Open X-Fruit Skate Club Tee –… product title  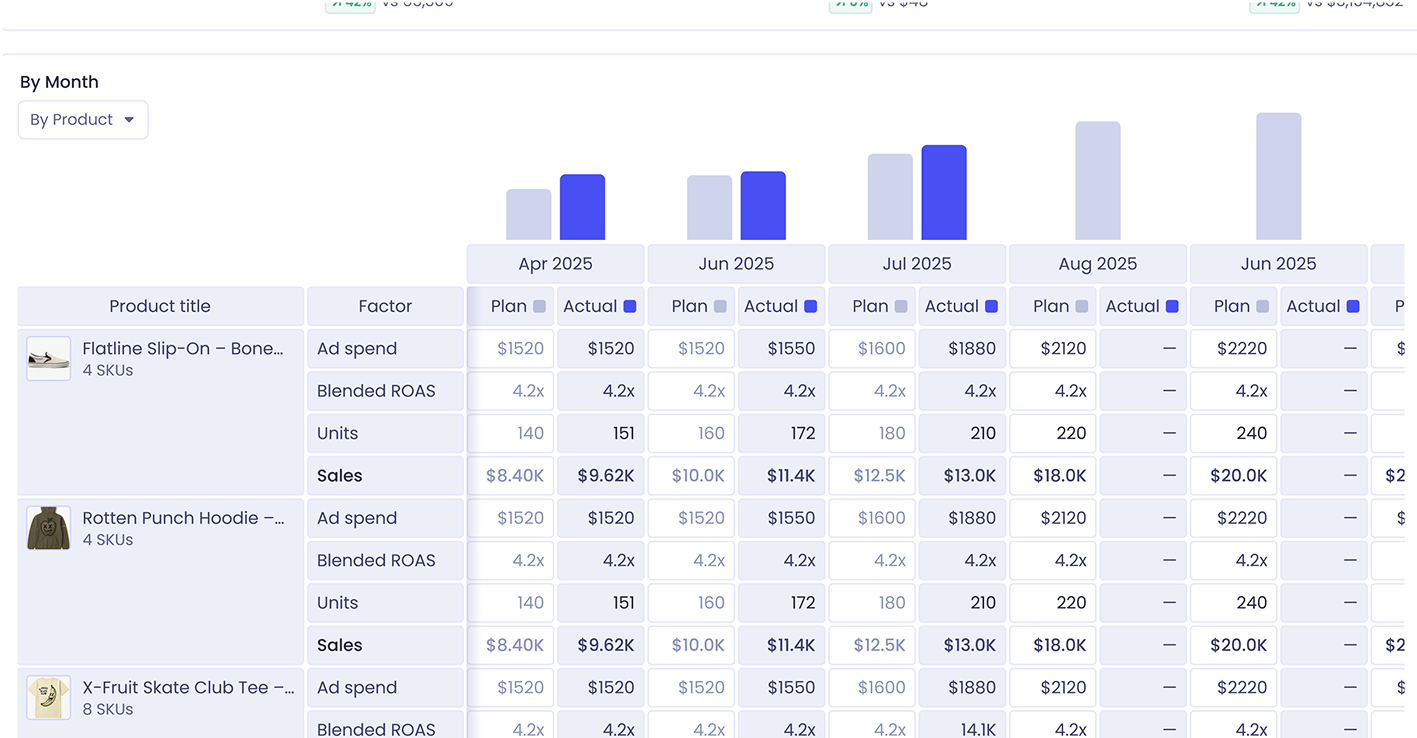tap(189, 688)
